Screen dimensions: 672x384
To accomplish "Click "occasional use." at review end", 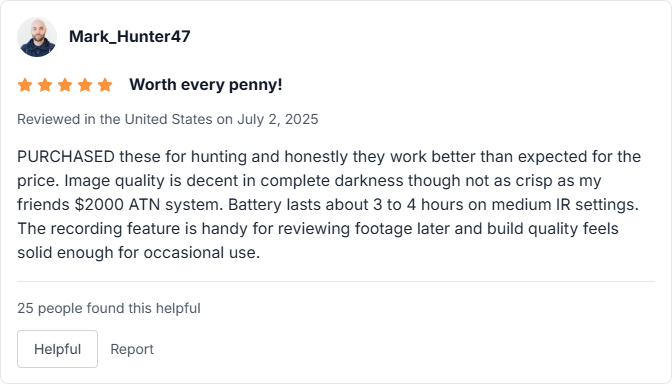I will tap(202, 253).
